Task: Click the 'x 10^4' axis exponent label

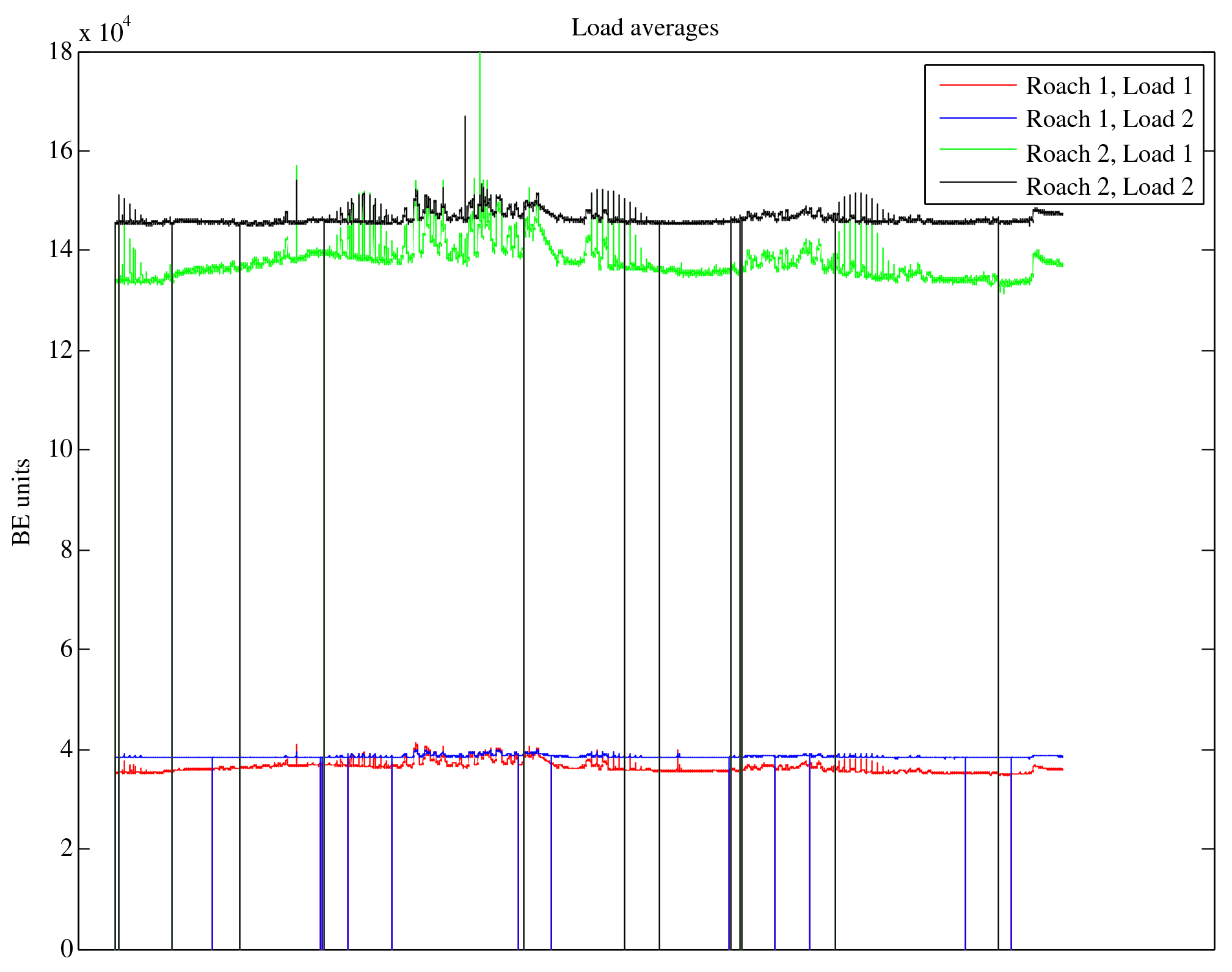Action: 105,31
